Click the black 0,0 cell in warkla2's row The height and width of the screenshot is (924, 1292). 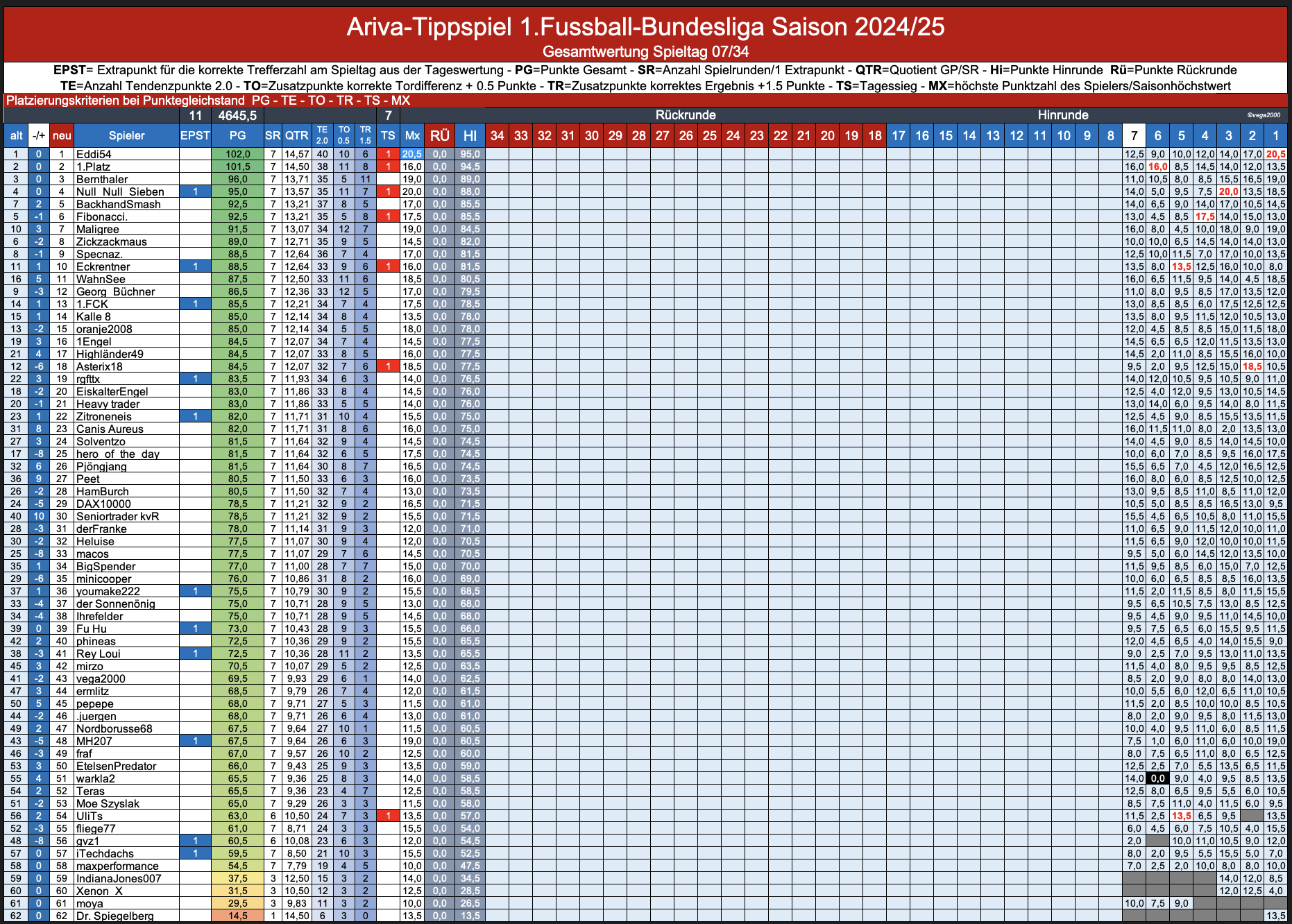coord(1158,778)
